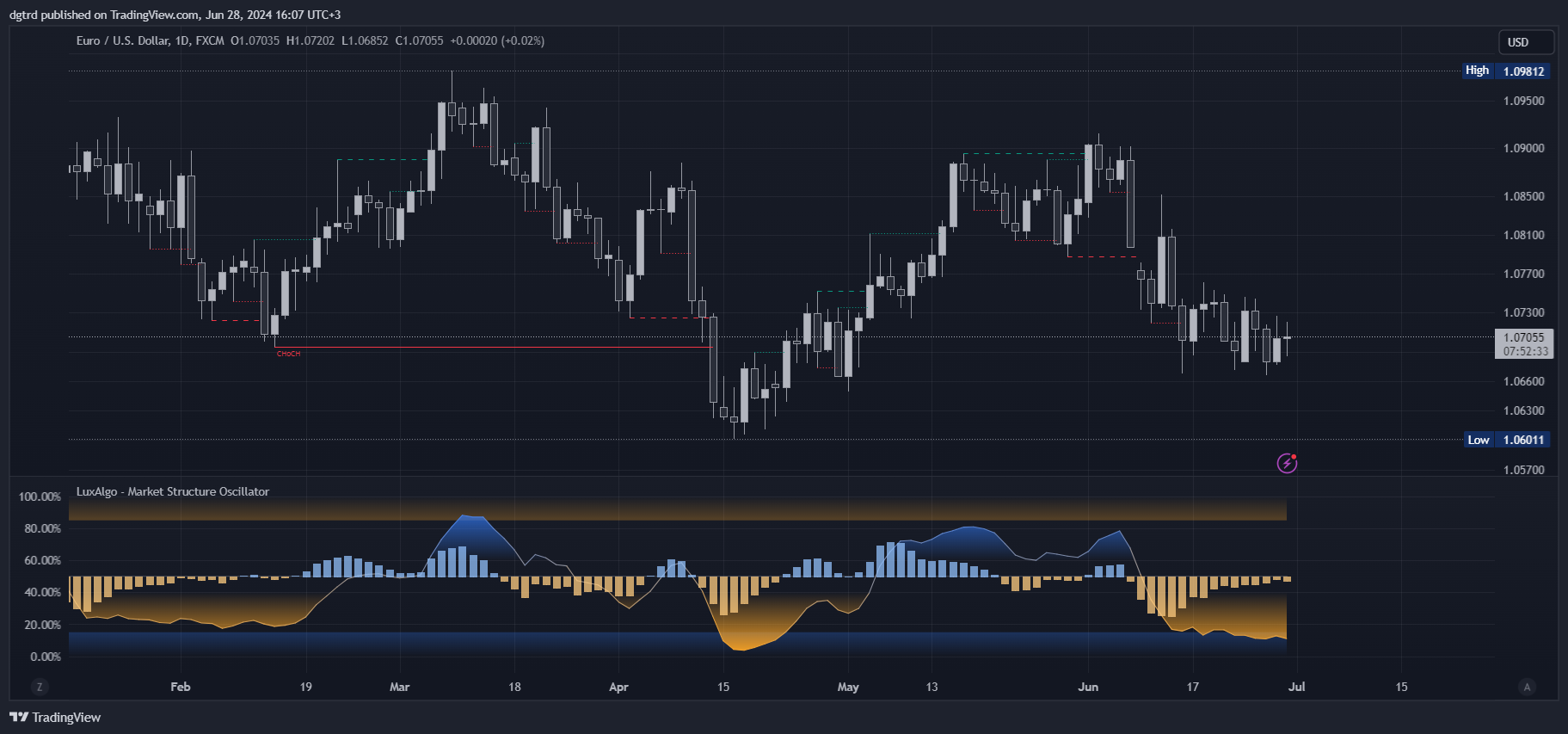Click the 20.00% oscillator scale label
Viewport: 1568px width, 734px height.
(x=42, y=625)
